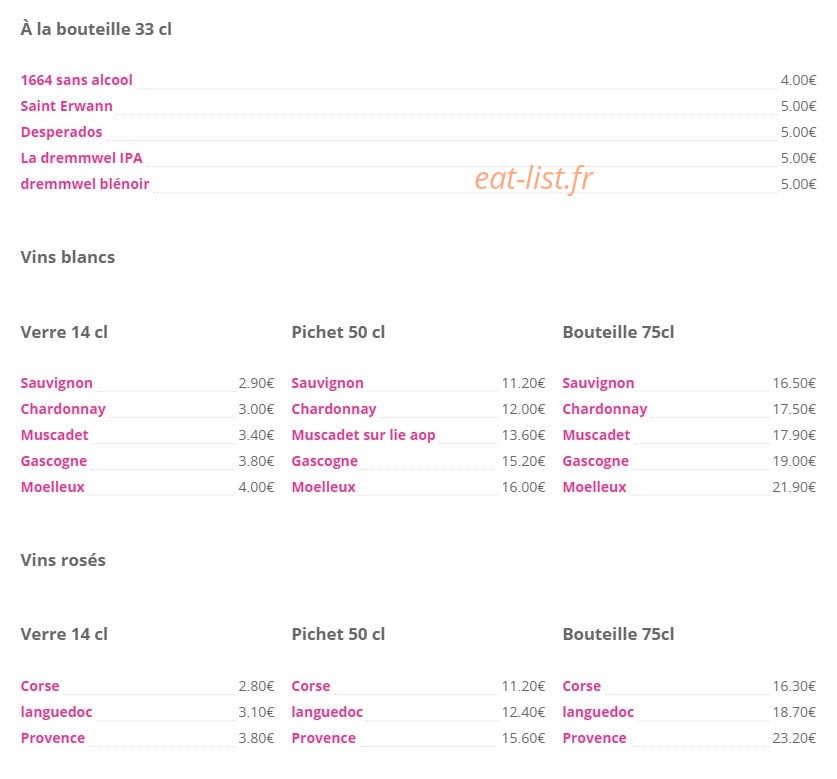Click Moelleux white pichet at 16.00€
837x779 pixels.
click(x=323, y=487)
